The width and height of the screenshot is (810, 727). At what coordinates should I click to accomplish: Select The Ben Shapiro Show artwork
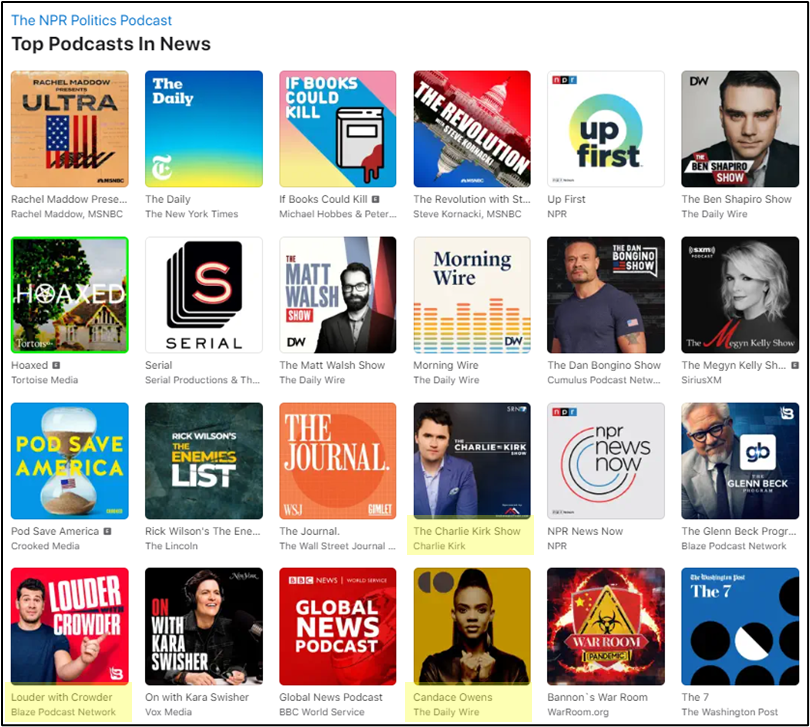coord(740,129)
